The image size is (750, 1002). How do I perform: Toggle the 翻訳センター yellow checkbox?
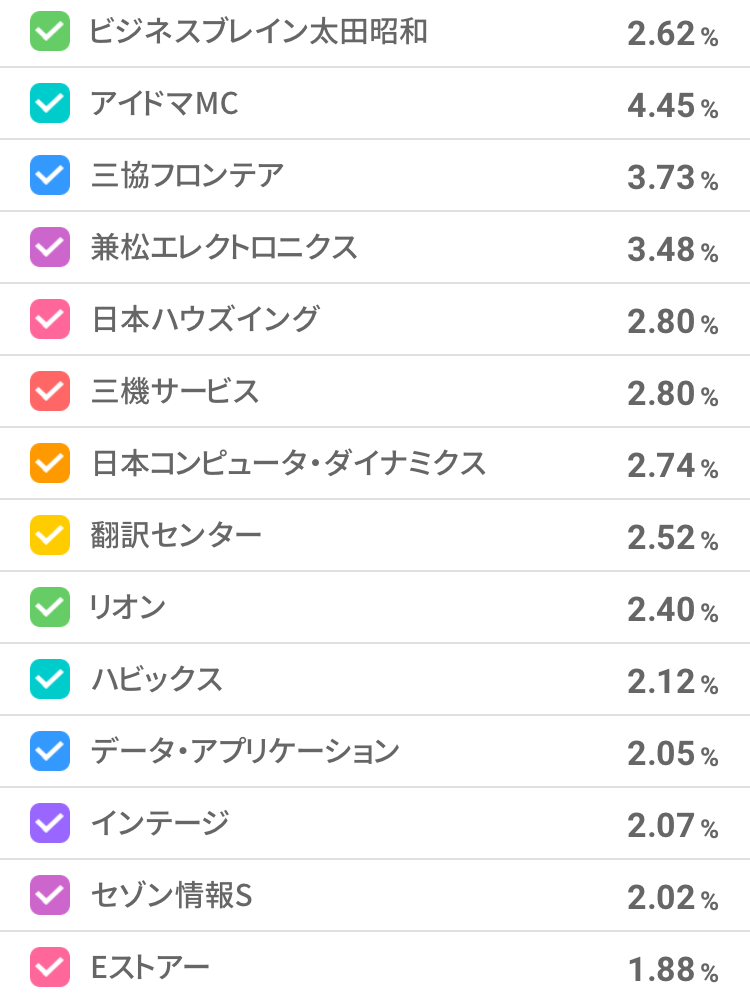click(x=50, y=536)
